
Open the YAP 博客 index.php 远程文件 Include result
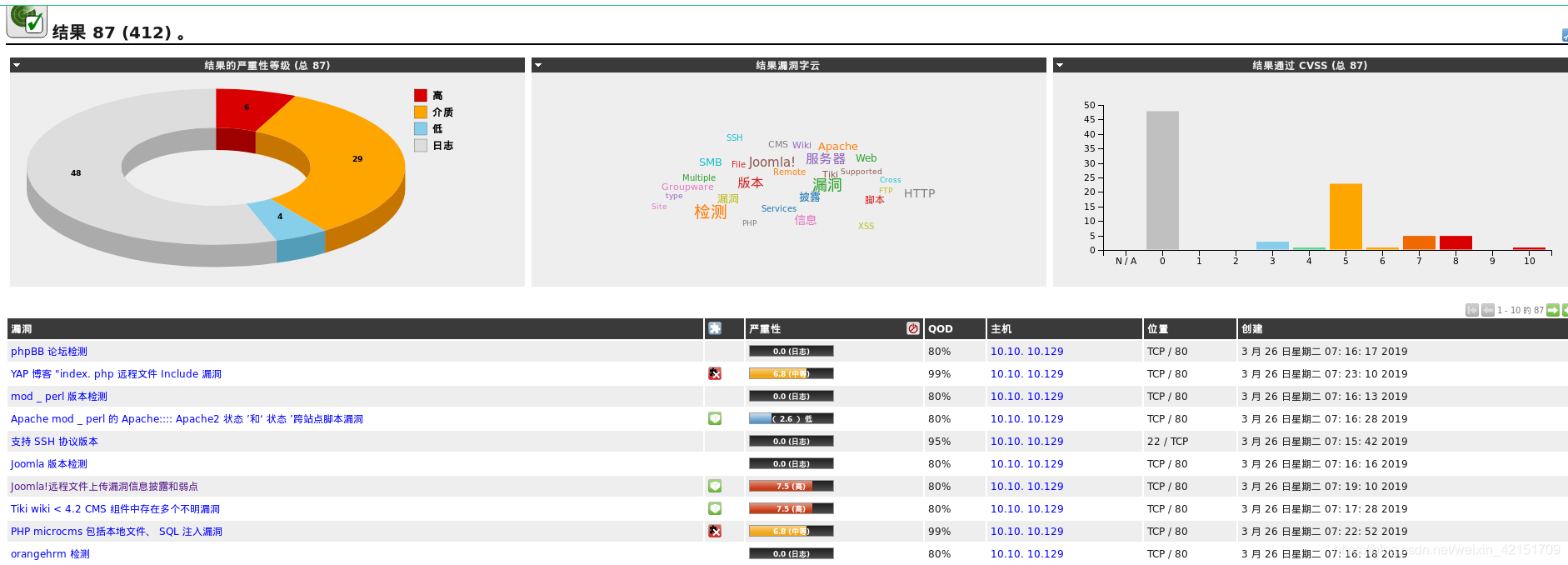tap(116, 374)
